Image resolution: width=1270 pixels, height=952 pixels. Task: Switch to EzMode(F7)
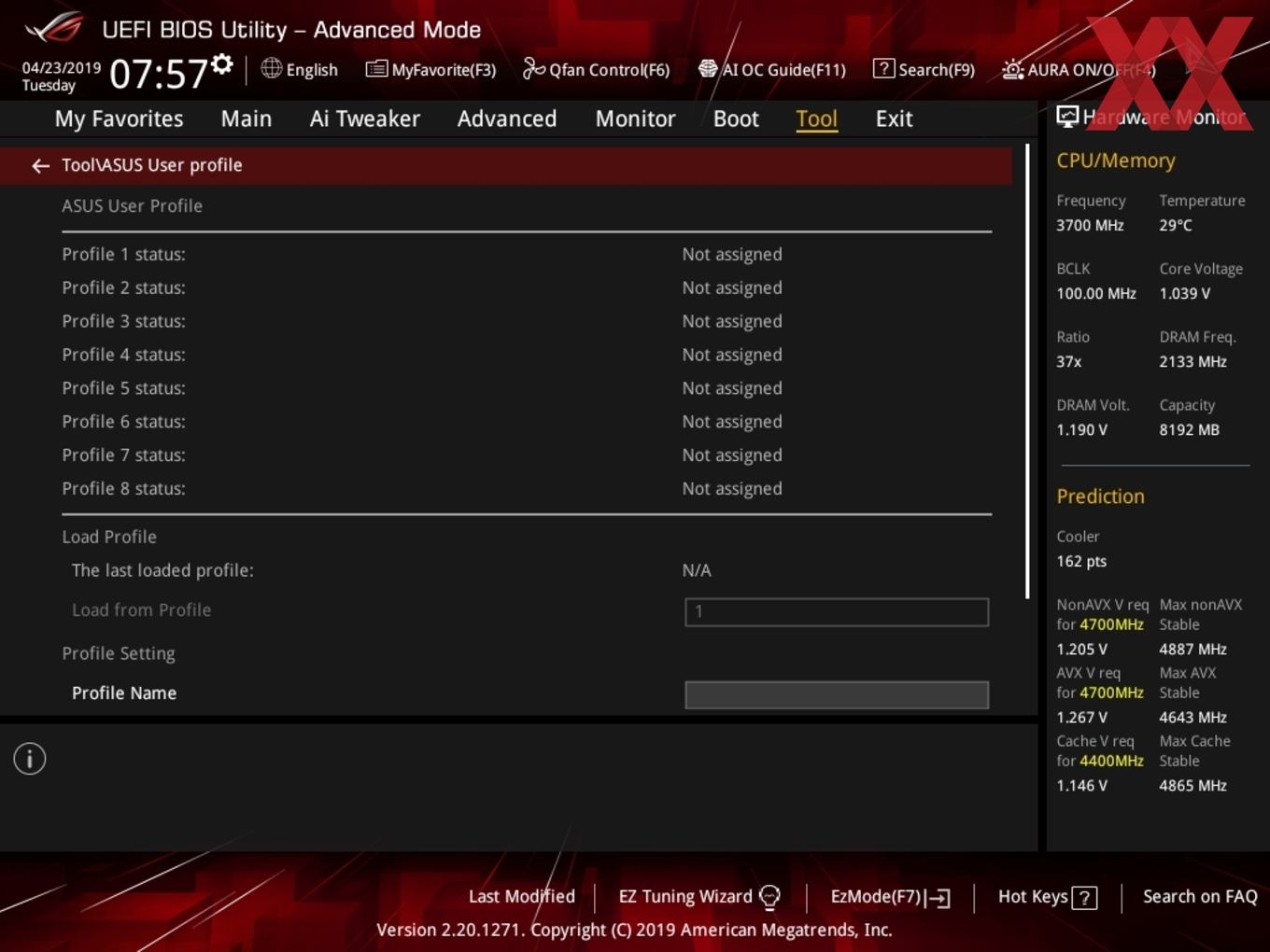[890, 897]
